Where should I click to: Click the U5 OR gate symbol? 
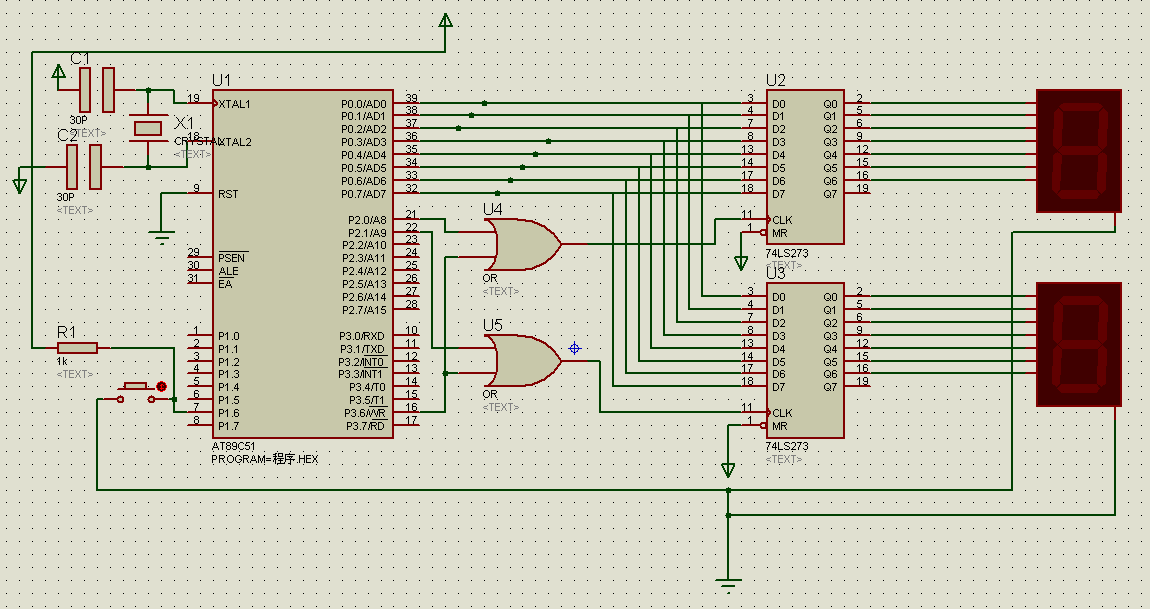(525, 360)
